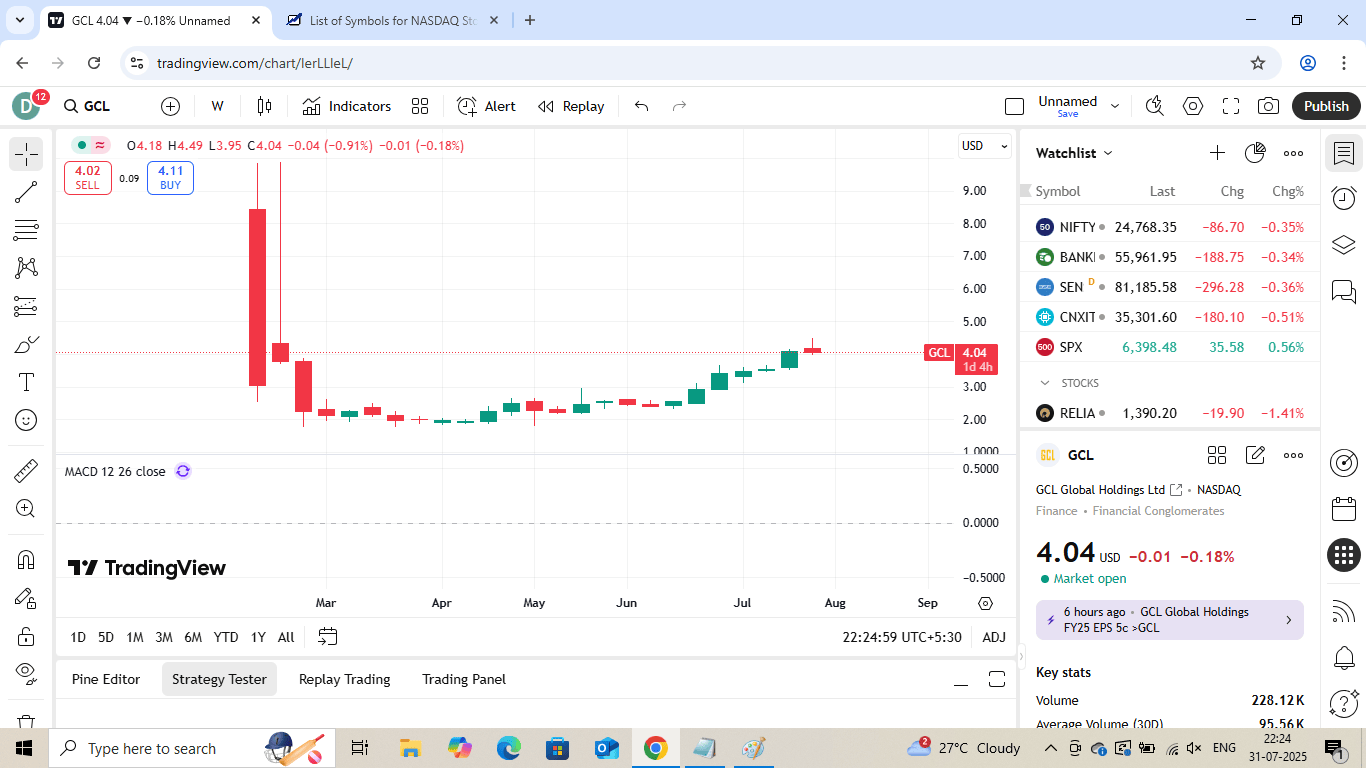
Task: Select the ruler measure tool
Action: click(x=26, y=470)
